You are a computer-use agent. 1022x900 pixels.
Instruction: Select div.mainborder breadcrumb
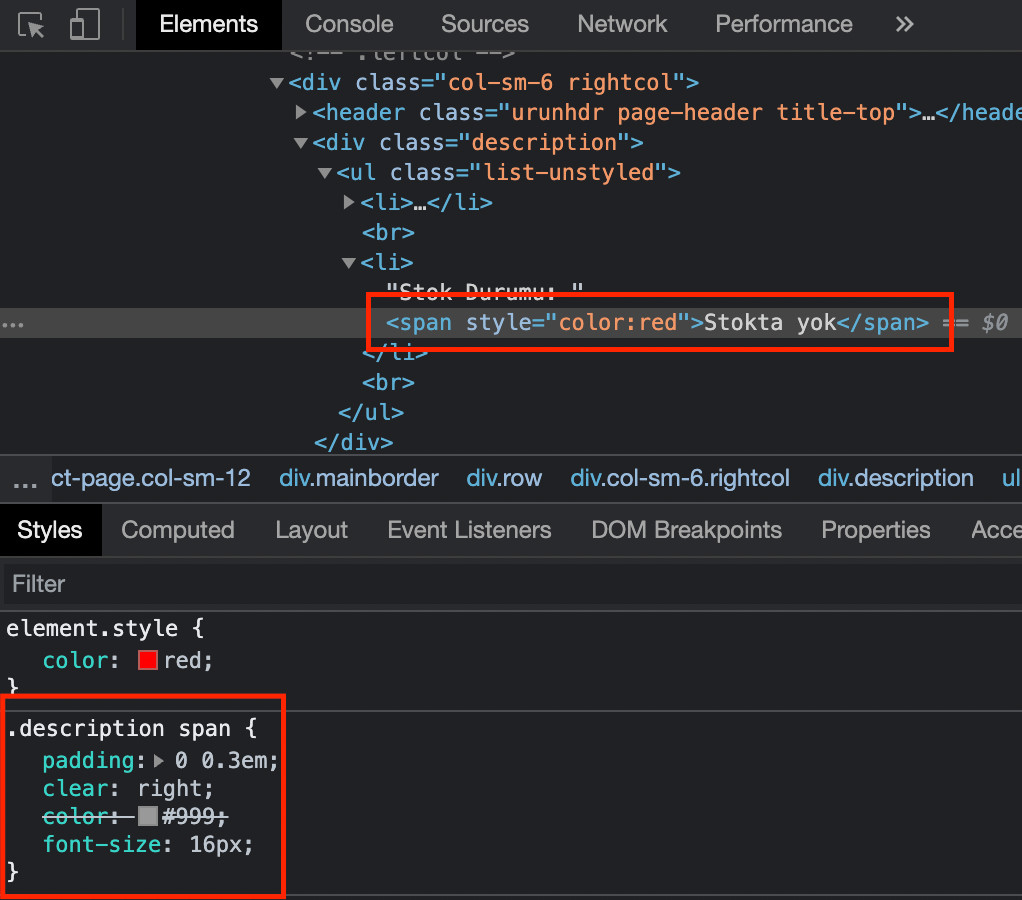358,478
